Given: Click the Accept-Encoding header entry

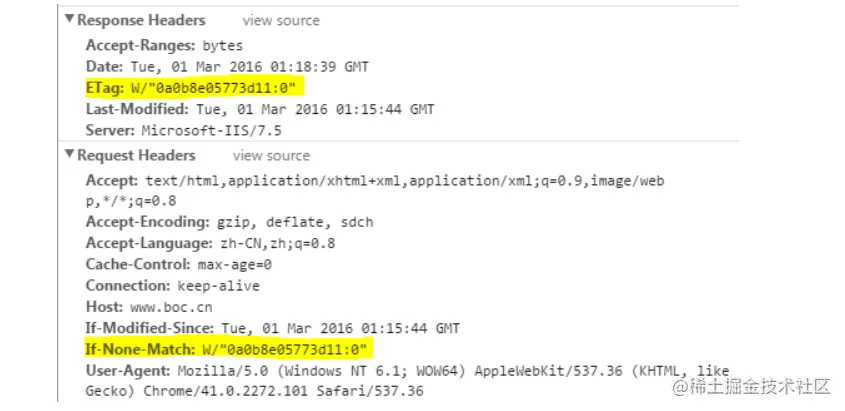Looking at the screenshot, I should coord(229,222).
